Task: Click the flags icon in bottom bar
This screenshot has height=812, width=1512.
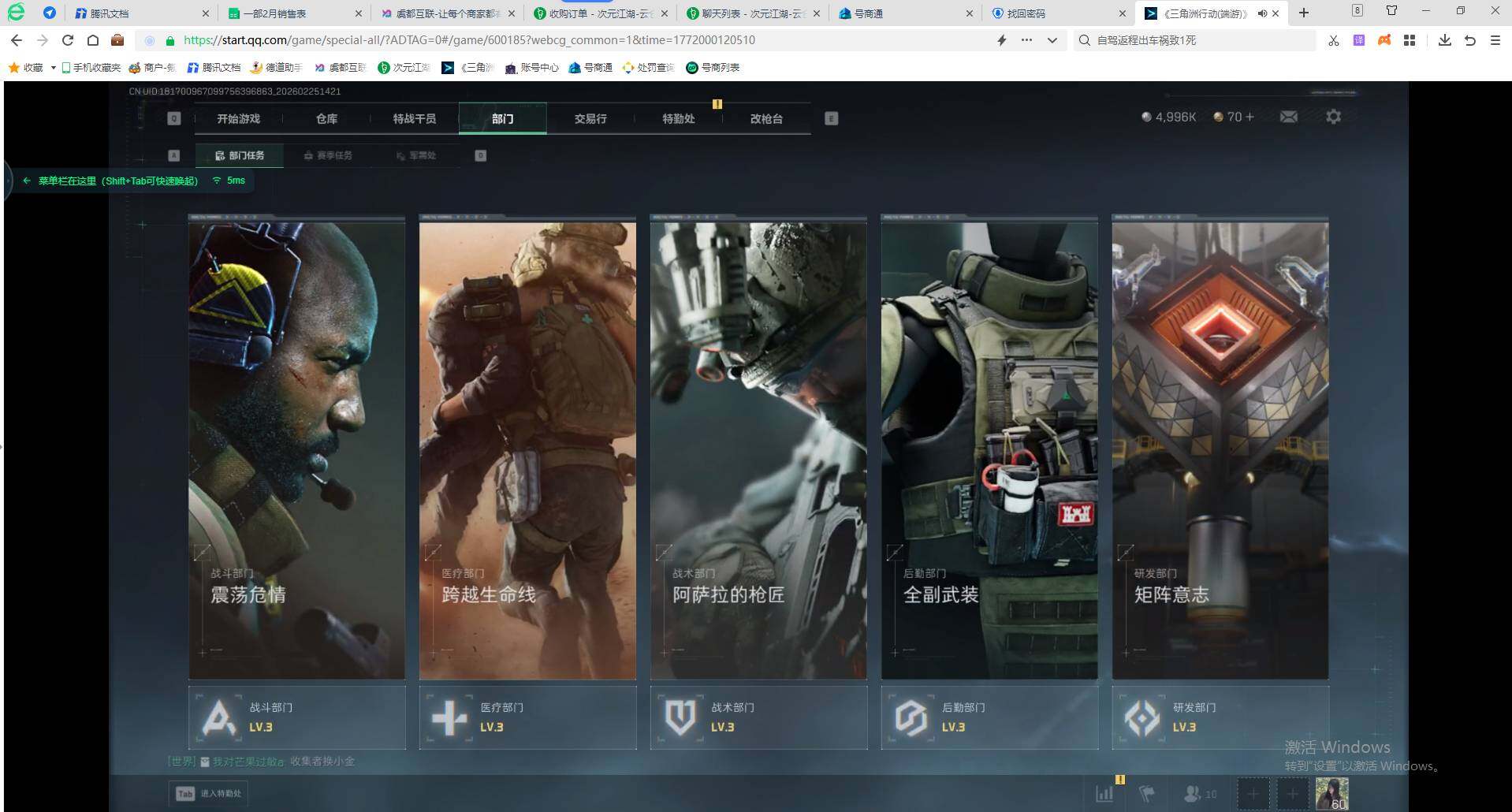Action: [x=1147, y=794]
